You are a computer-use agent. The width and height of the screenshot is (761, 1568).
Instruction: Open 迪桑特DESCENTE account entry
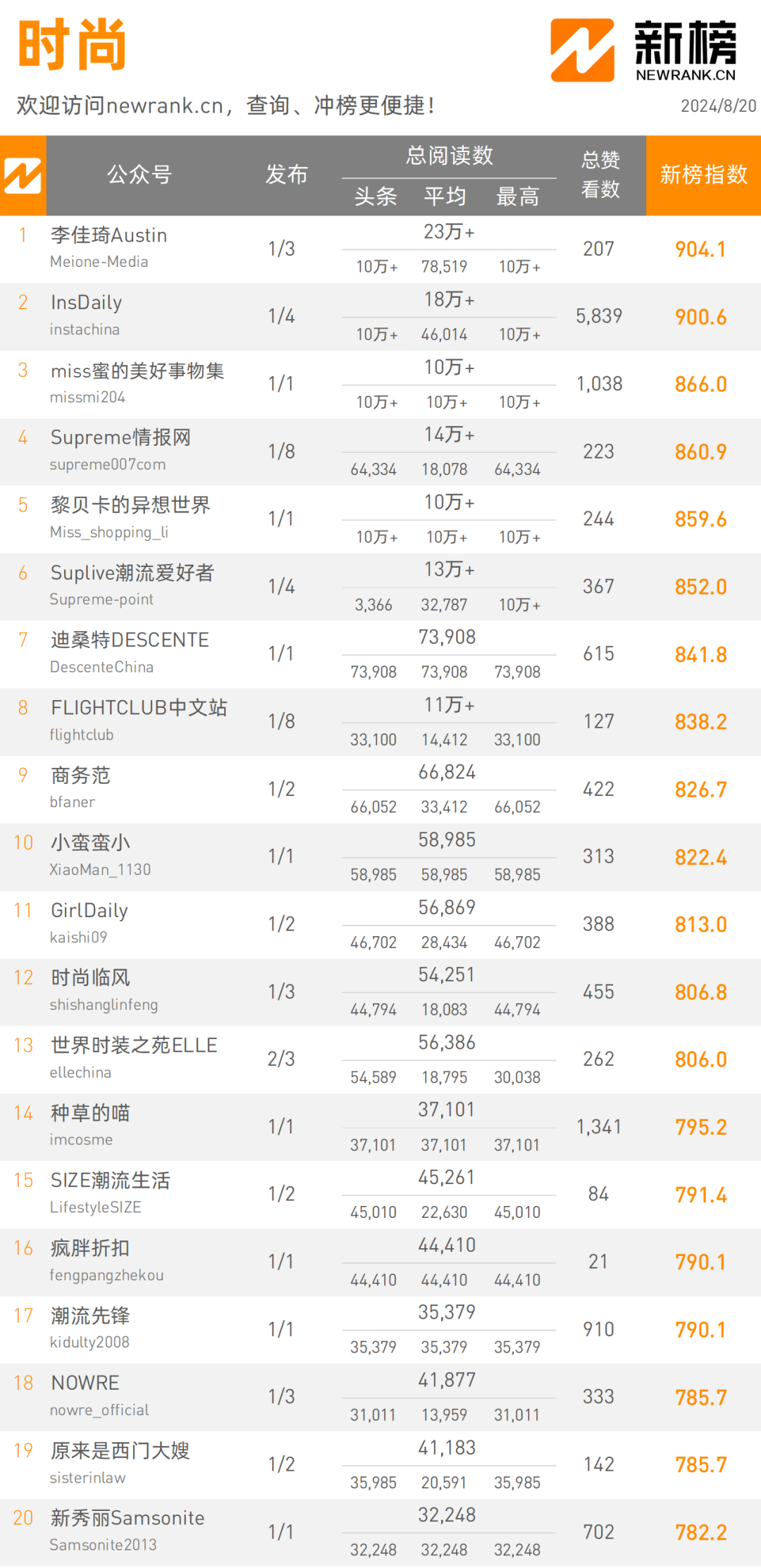click(x=130, y=640)
